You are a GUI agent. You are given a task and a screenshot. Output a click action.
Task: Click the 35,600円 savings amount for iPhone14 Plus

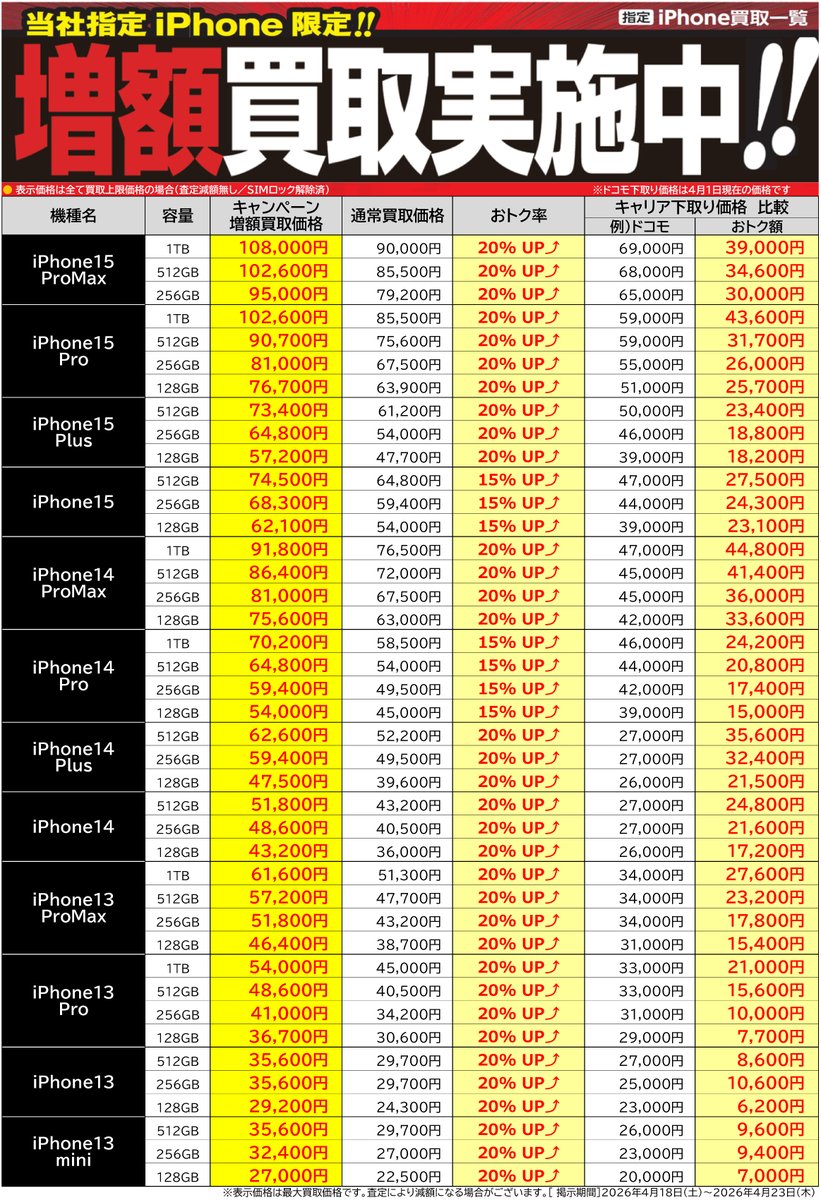[x=765, y=735]
